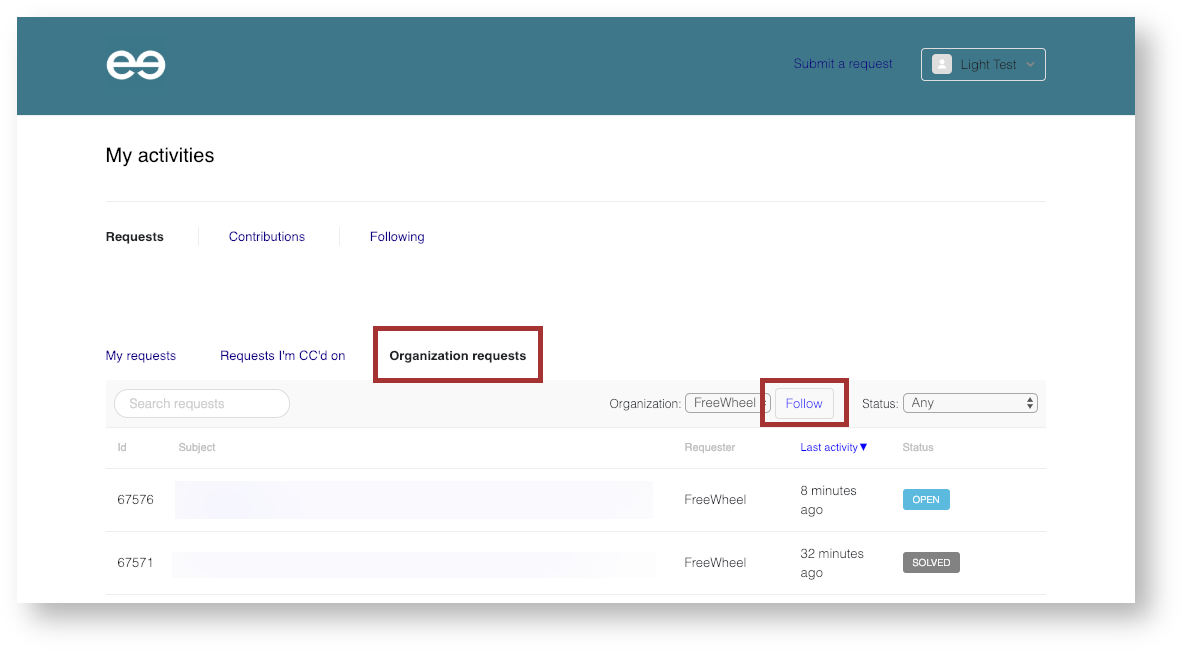This screenshot has height=651, width=1183.
Task: Click the Submit a request link
Action: tap(843, 64)
